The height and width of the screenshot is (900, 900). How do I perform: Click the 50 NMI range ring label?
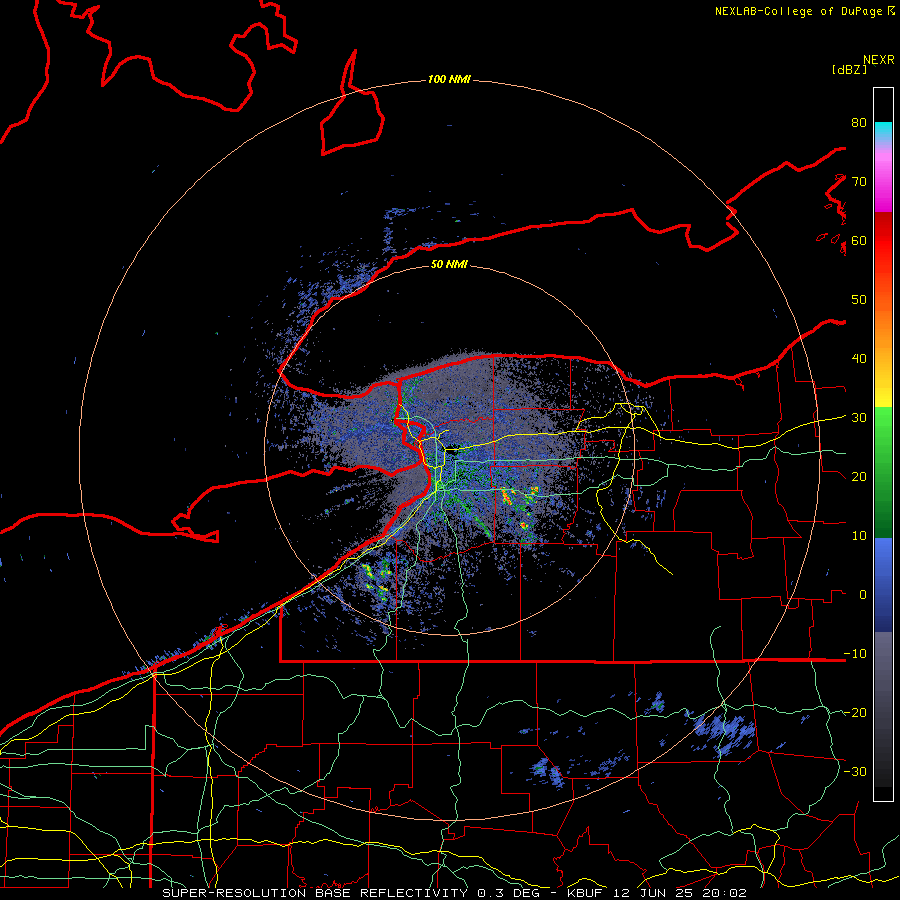point(449,264)
